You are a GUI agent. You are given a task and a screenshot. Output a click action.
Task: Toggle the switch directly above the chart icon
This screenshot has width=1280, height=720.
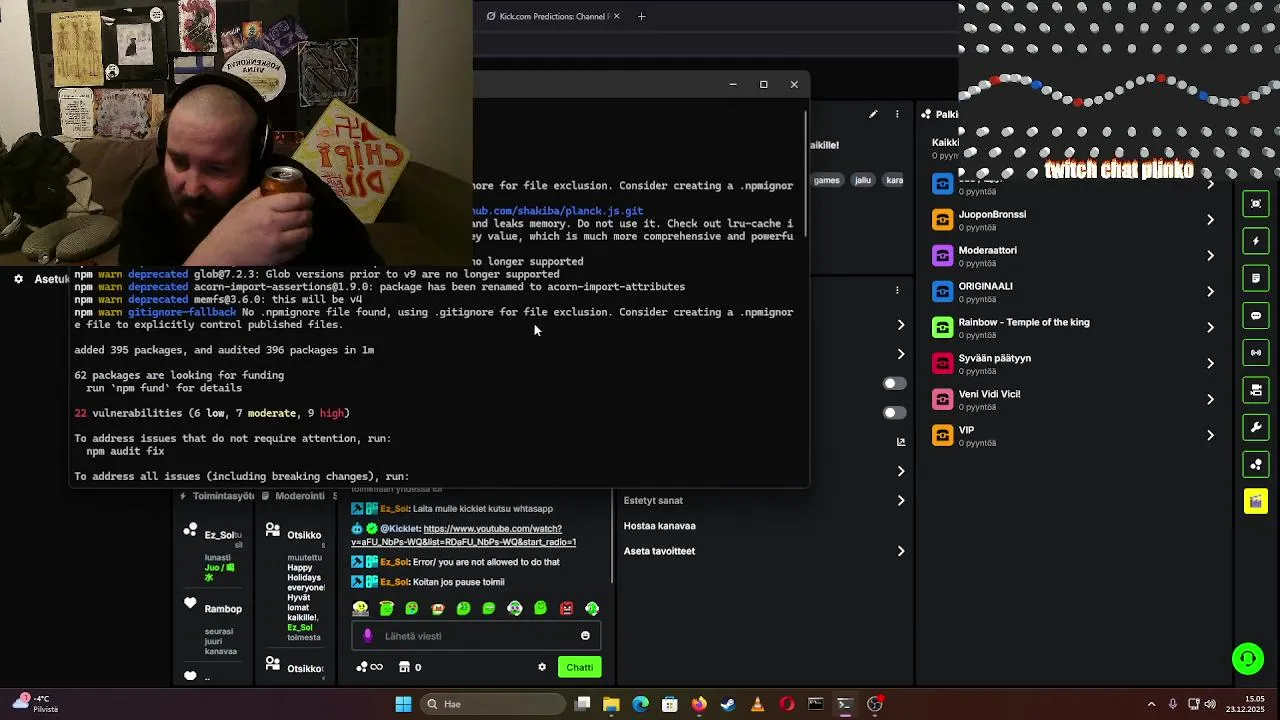894,412
